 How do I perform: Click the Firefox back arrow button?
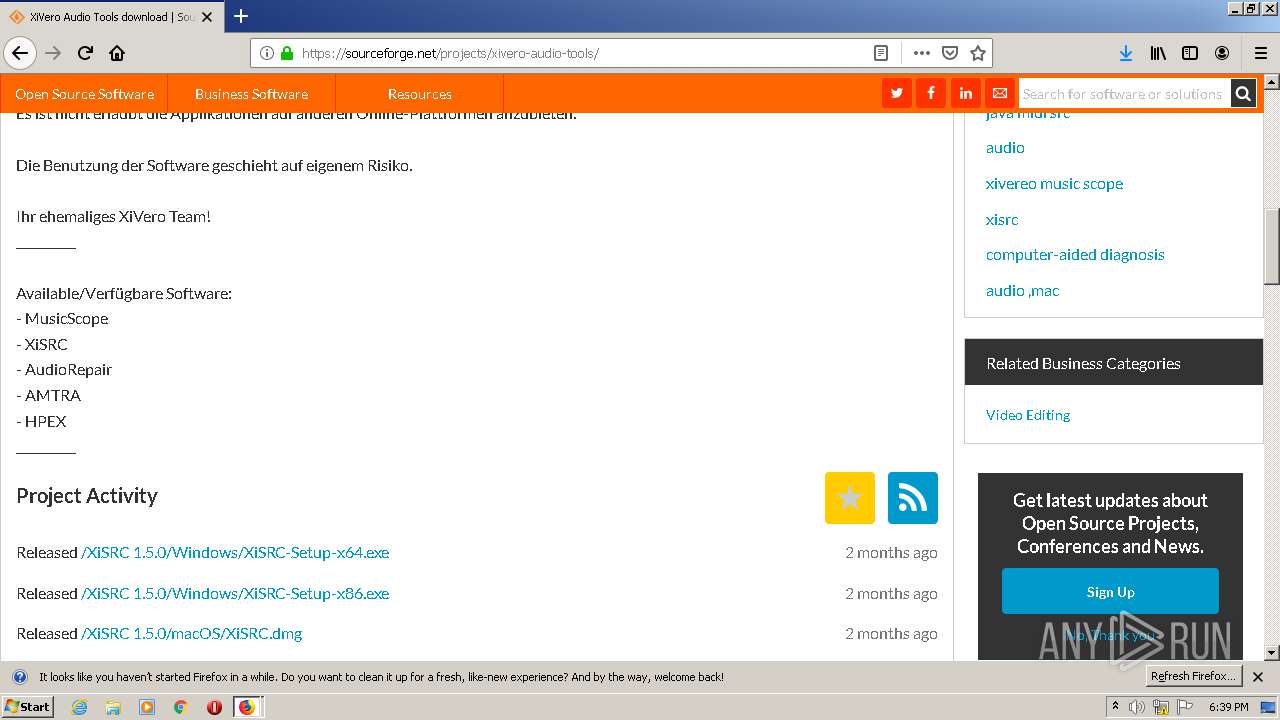pos(20,53)
